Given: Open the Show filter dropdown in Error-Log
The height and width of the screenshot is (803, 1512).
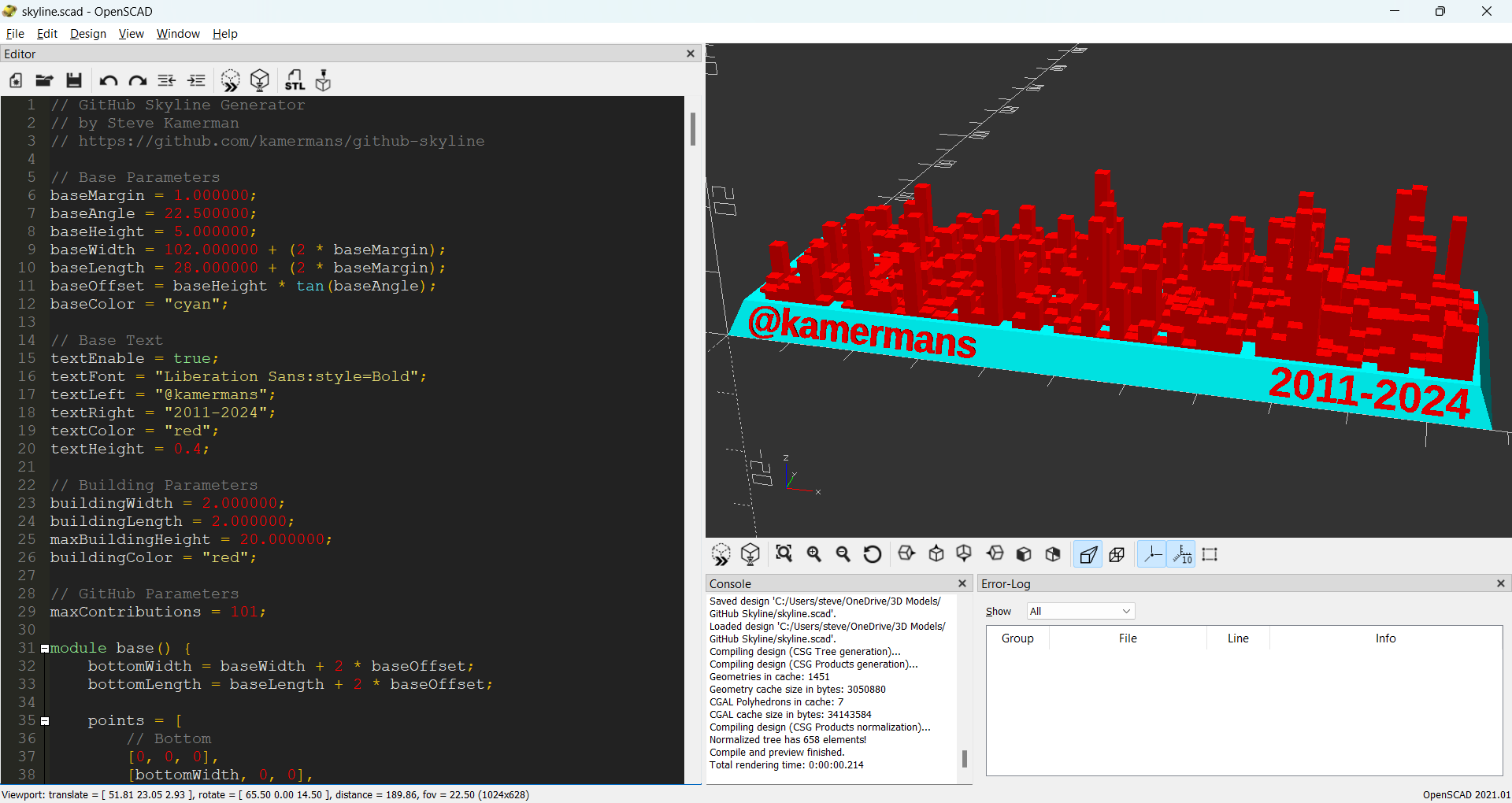Looking at the screenshot, I should 1080,611.
